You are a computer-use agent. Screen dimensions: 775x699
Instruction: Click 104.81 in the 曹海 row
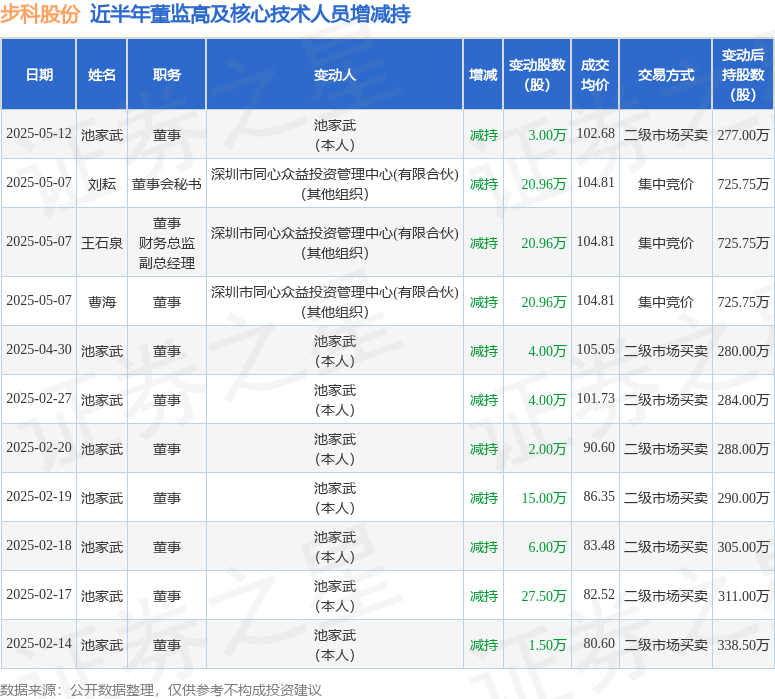click(596, 300)
